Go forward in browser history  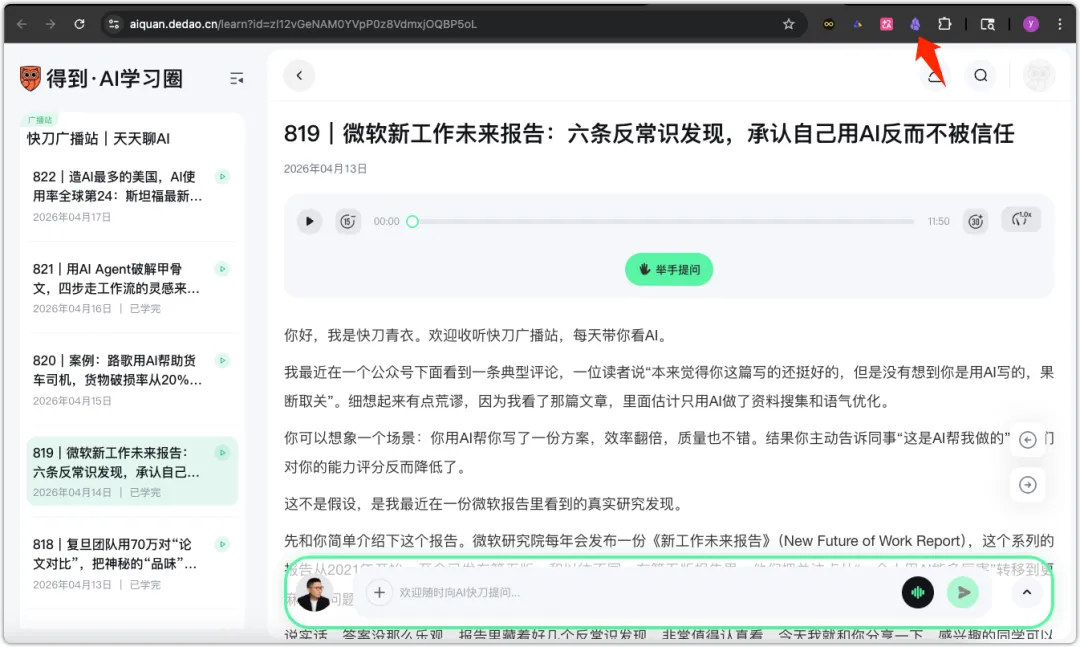50,24
